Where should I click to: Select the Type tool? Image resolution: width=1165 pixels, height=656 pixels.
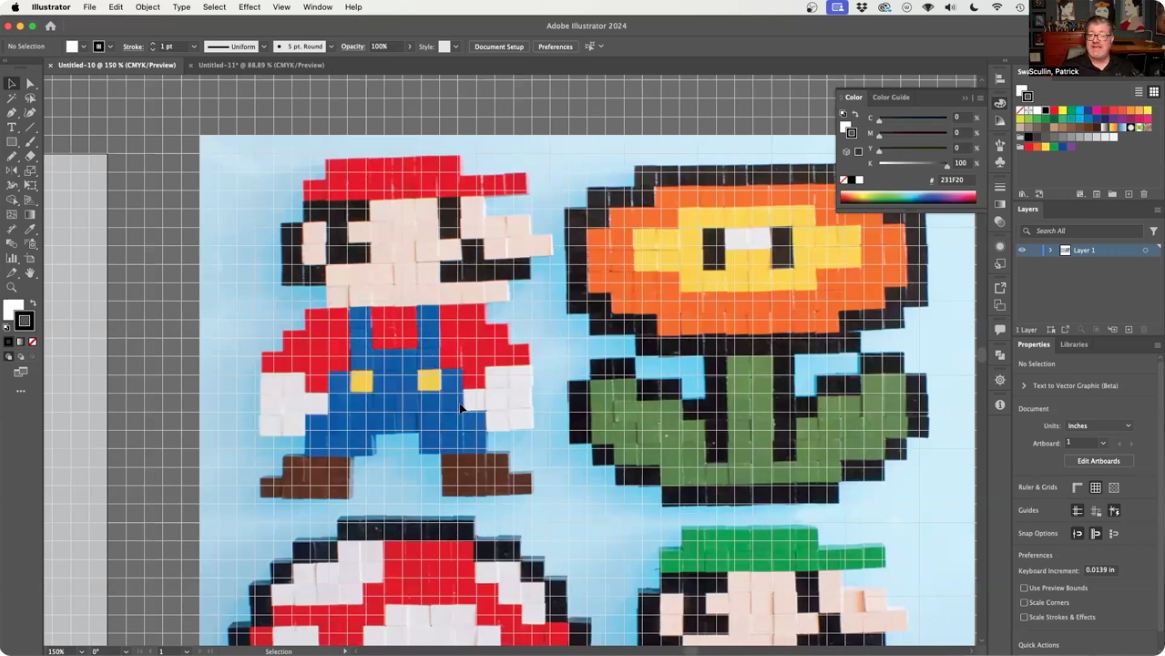point(12,127)
